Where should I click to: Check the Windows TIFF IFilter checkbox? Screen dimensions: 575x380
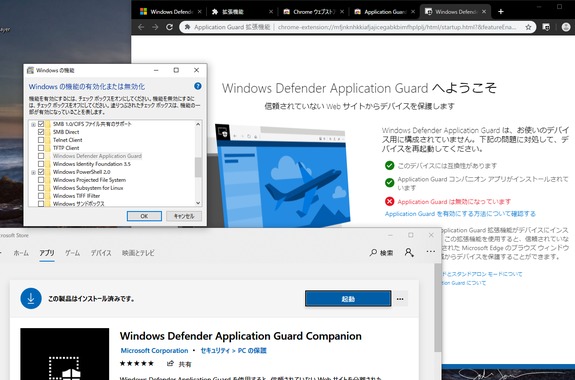pos(41,196)
